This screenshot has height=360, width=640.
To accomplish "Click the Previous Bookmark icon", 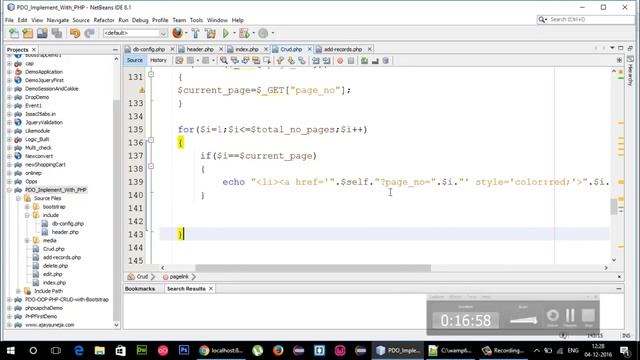I will 280,60.
